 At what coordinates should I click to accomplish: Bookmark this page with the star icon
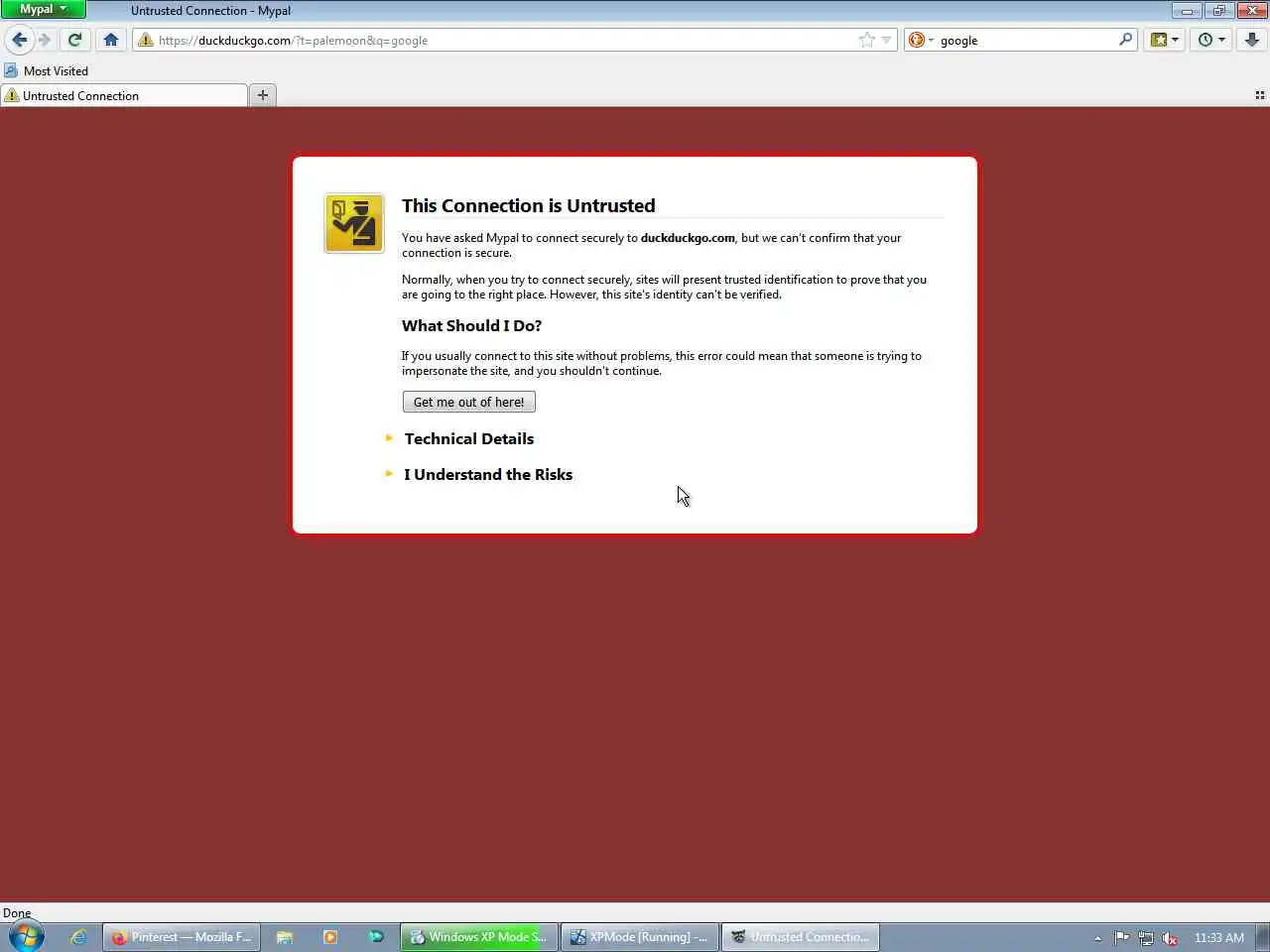(867, 40)
